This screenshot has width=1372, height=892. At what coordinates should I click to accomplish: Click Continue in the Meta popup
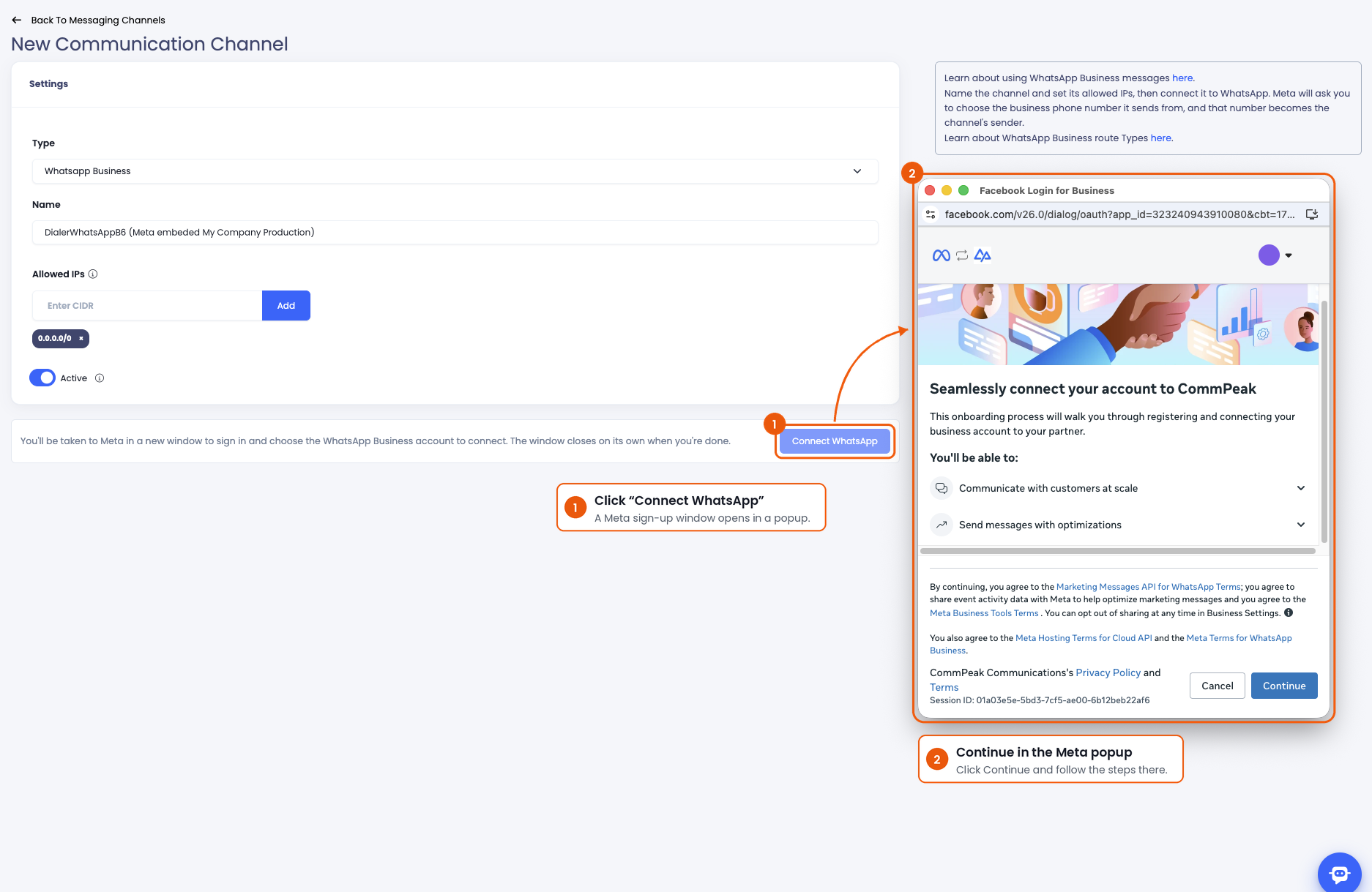[x=1284, y=686]
